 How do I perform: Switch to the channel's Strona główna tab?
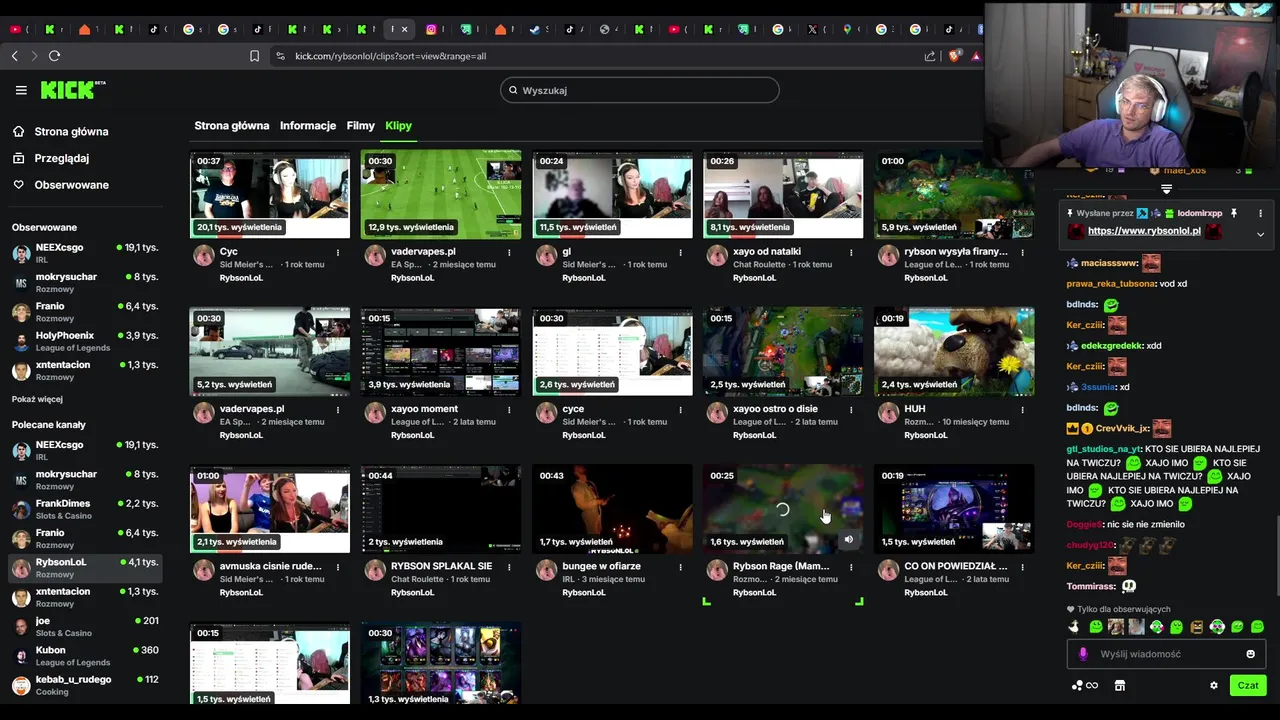[x=232, y=126]
